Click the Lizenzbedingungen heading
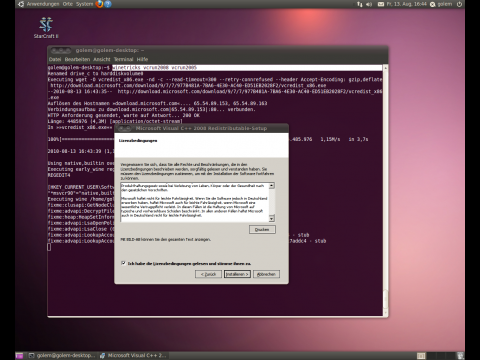 (138, 141)
